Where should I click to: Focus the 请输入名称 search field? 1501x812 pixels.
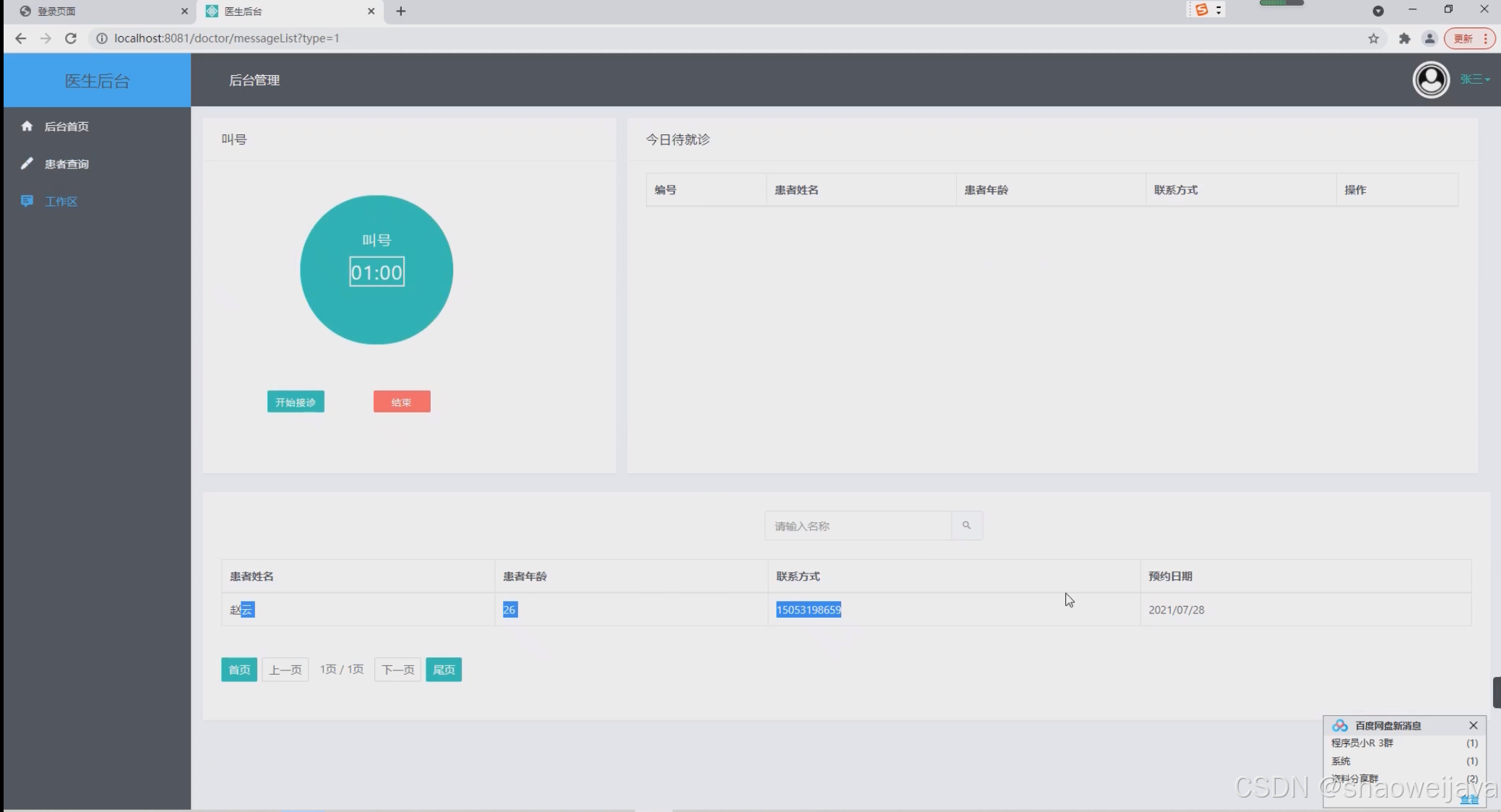(x=858, y=526)
